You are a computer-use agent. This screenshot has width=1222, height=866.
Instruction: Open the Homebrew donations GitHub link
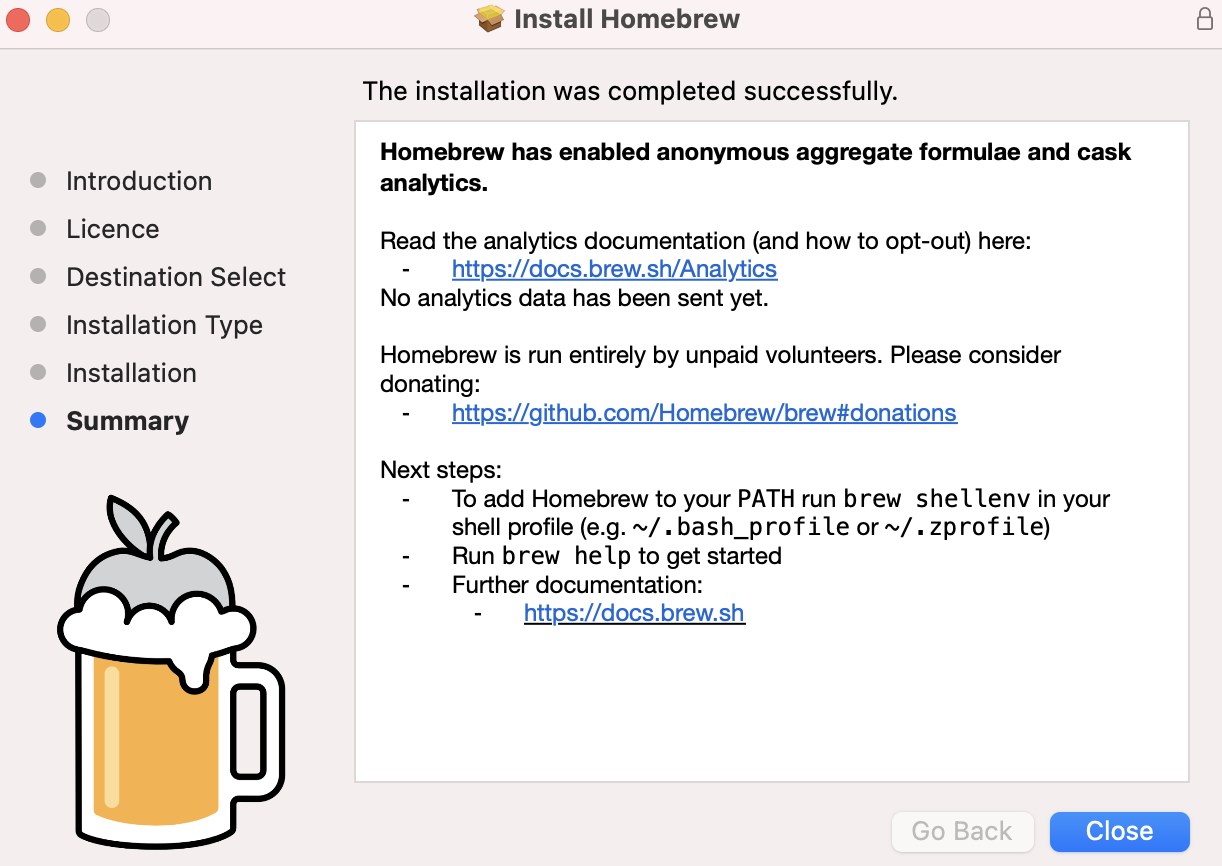tap(704, 412)
